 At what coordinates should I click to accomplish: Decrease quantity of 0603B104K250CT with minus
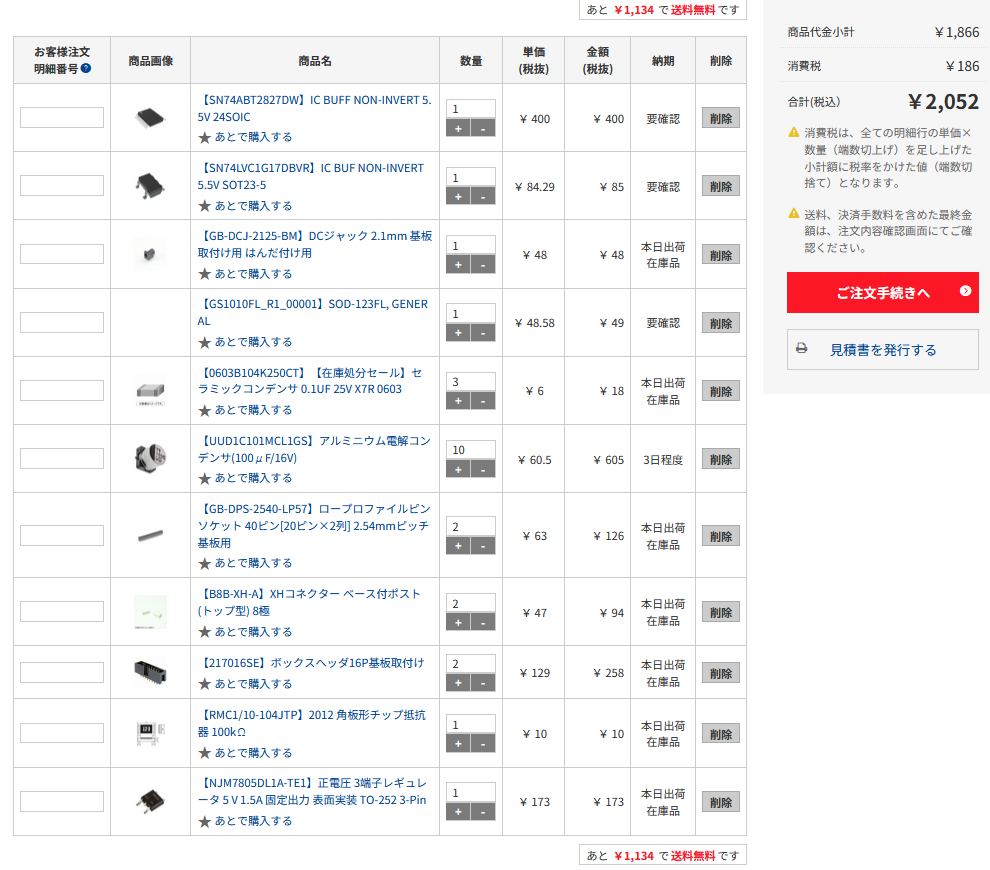[483, 401]
